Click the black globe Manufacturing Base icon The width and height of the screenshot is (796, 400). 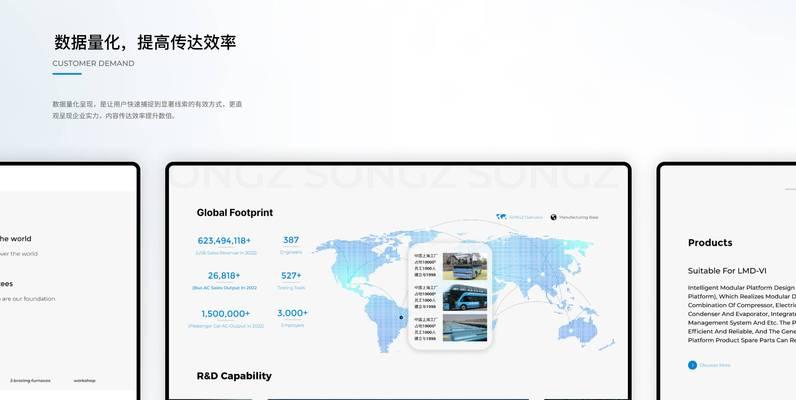[553, 217]
